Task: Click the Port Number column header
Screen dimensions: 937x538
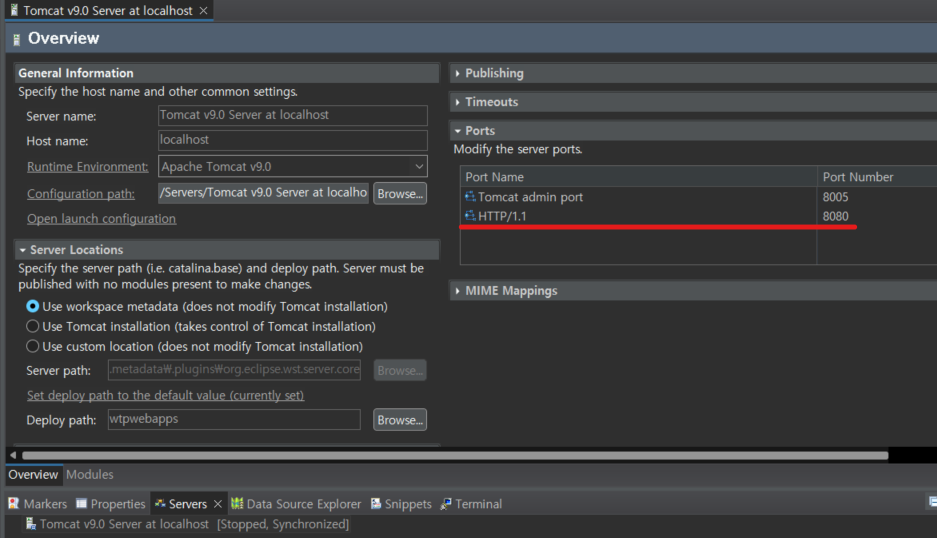Action: [x=877, y=177]
